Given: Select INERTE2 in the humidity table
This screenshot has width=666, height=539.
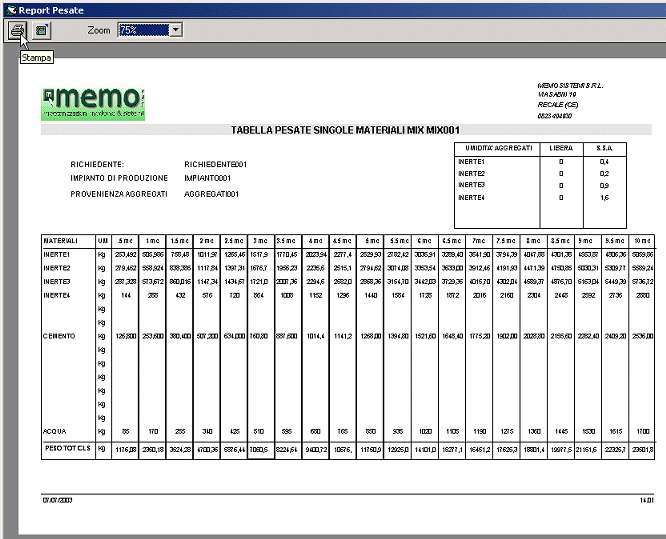Looking at the screenshot, I should coord(471,174).
